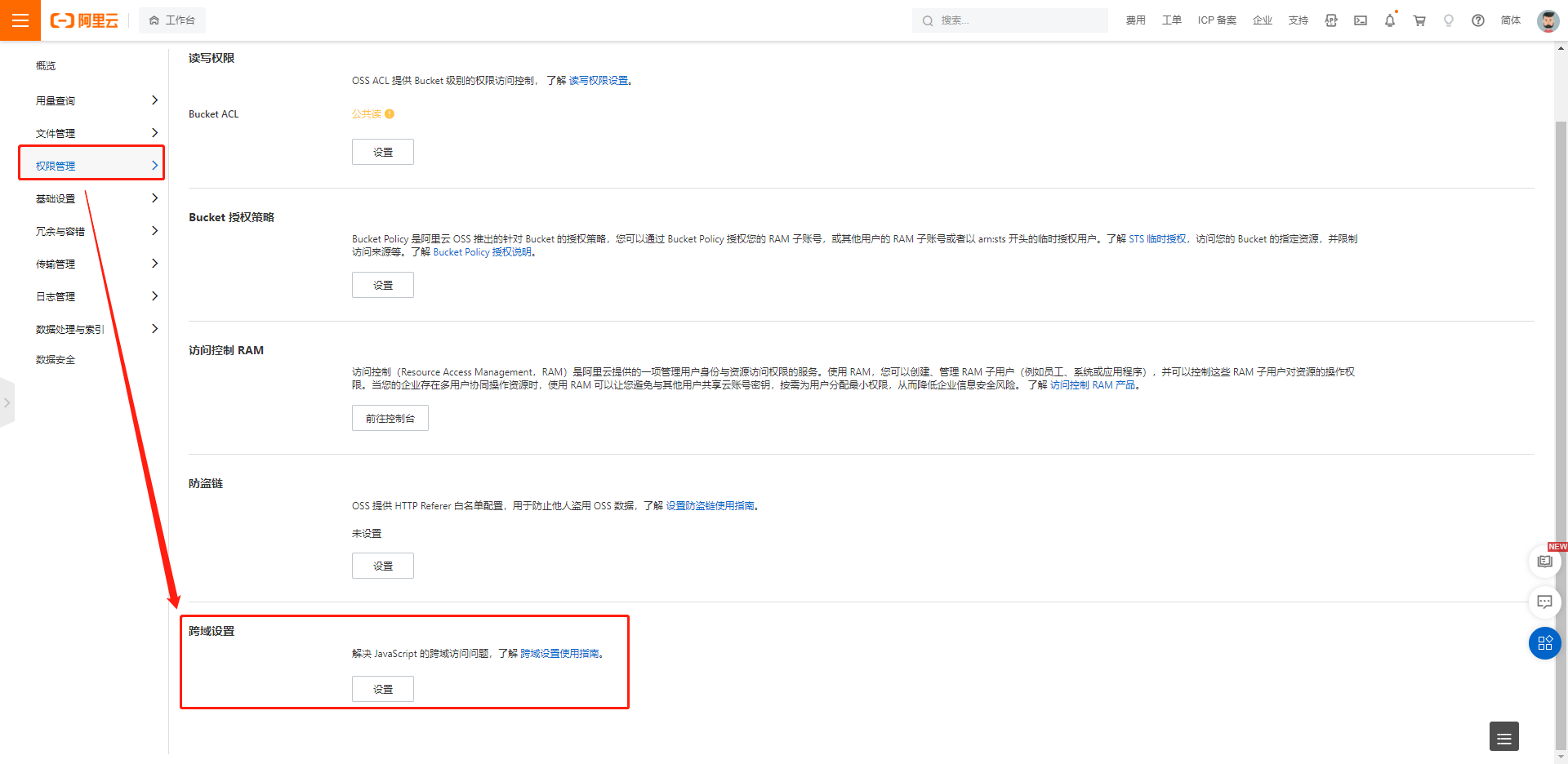Open the 工作台 workbench home
Viewport: 1568px width, 764px height.
[x=172, y=20]
